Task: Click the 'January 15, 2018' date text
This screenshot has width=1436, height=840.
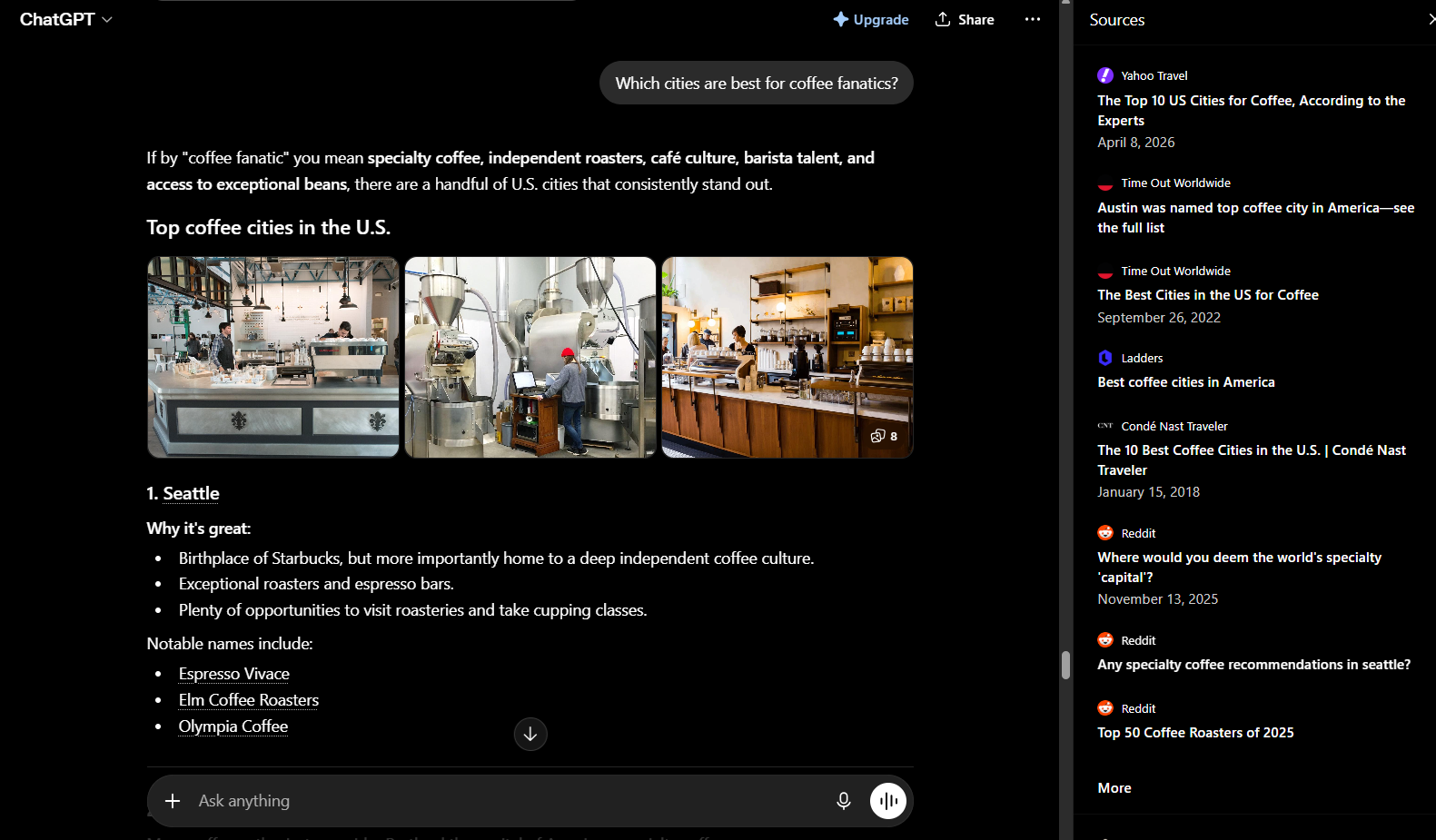Action: (x=1149, y=492)
